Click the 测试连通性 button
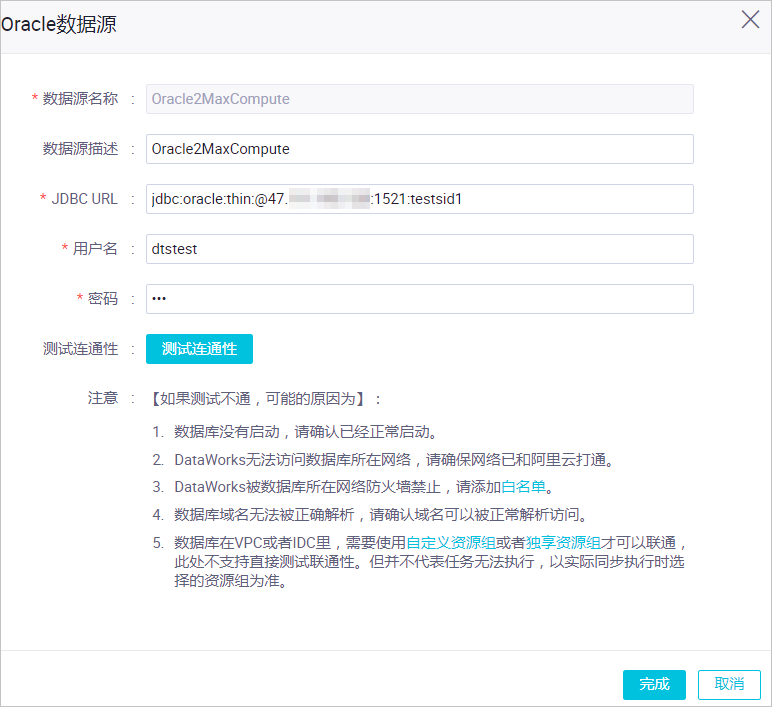Image resolution: width=772 pixels, height=707 pixels. tap(199, 349)
